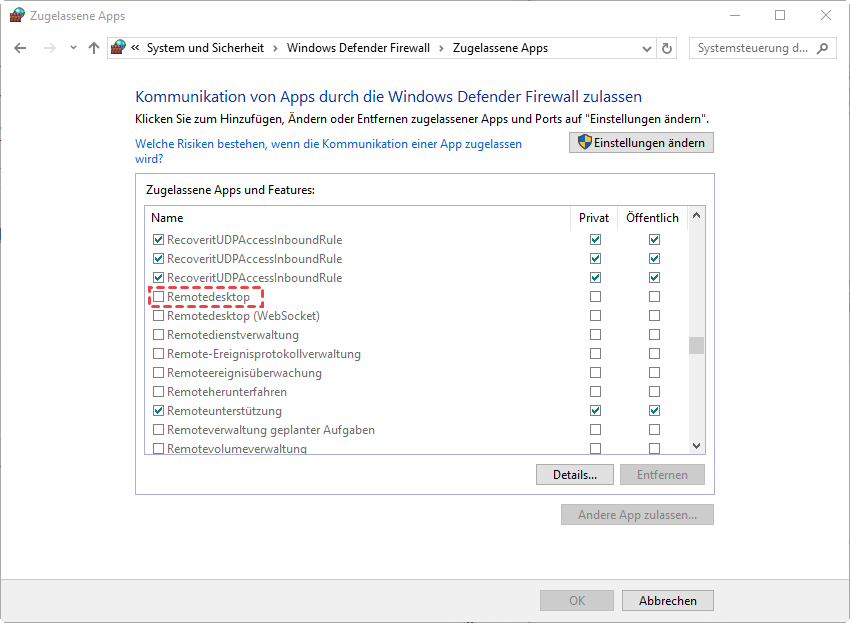Open System und Sicherheit breadcrumb
Viewport: 850px width, 623px height.
(205, 48)
